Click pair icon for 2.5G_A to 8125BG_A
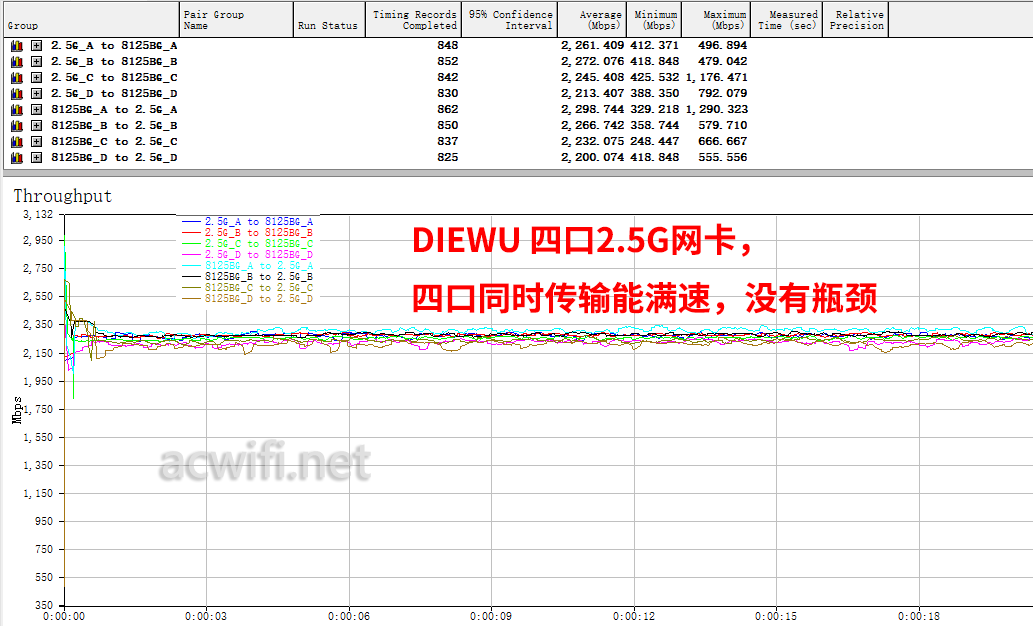 [17, 45]
